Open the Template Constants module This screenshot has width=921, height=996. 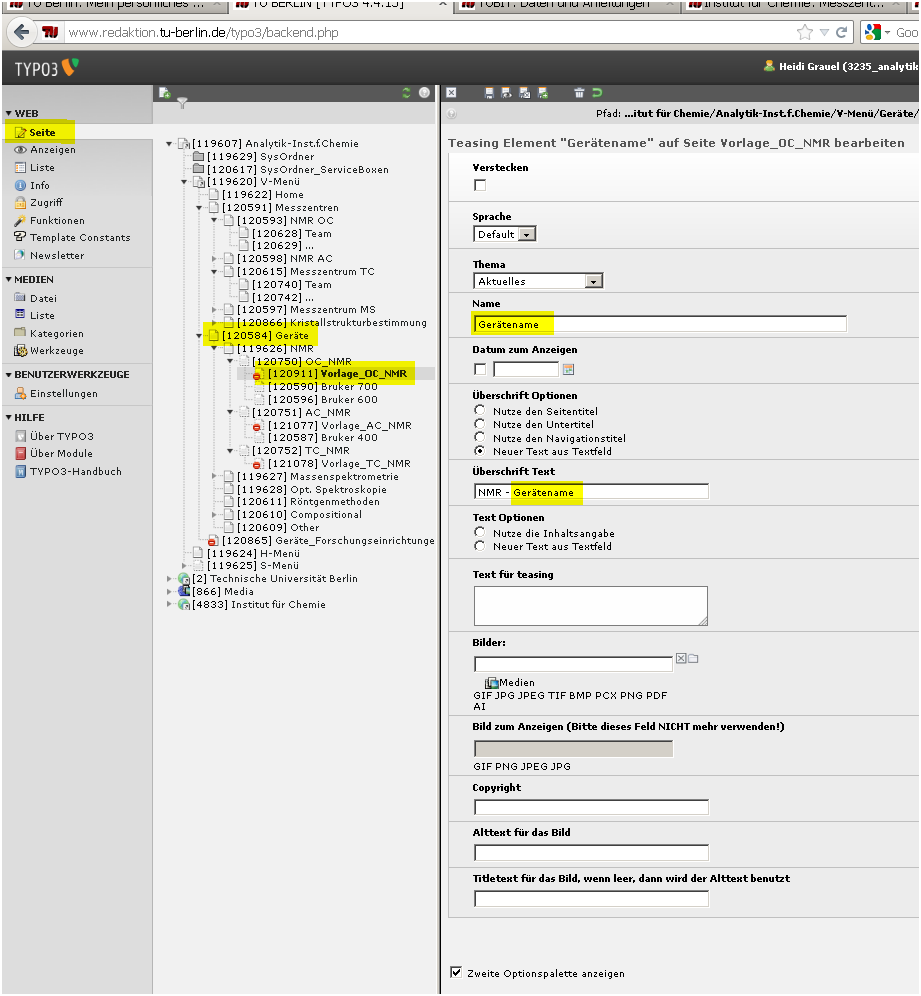coord(72,238)
